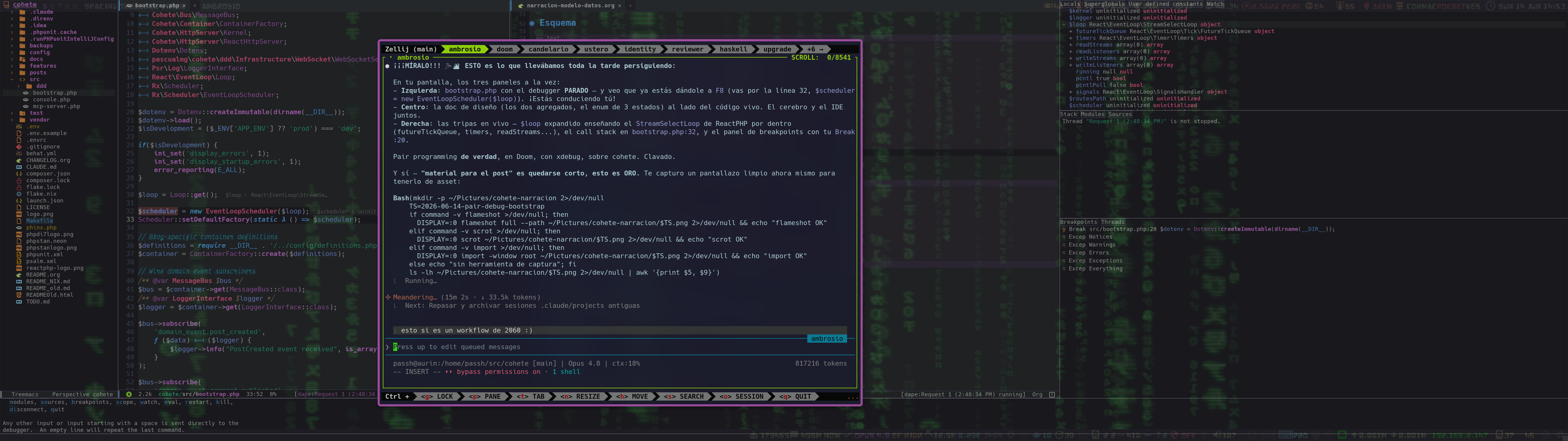Expand the readStreams array

tap(1071, 45)
